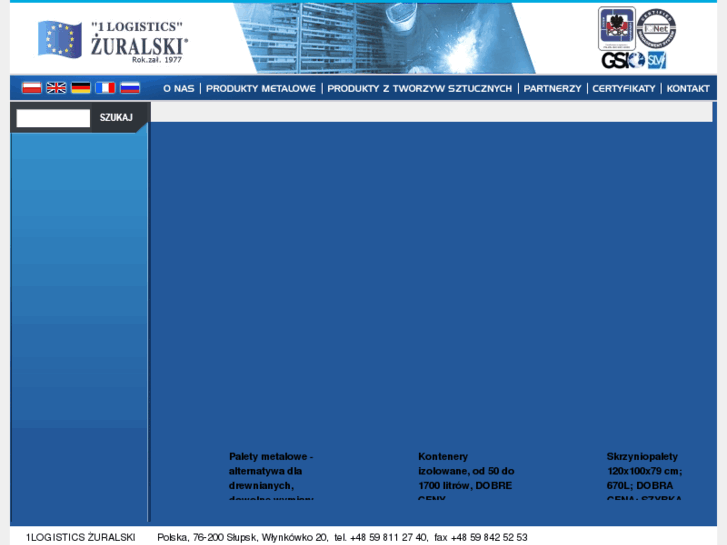Click footer text 1LOGISTICS ŻURALSKI
727x545 pixels.
81,537
